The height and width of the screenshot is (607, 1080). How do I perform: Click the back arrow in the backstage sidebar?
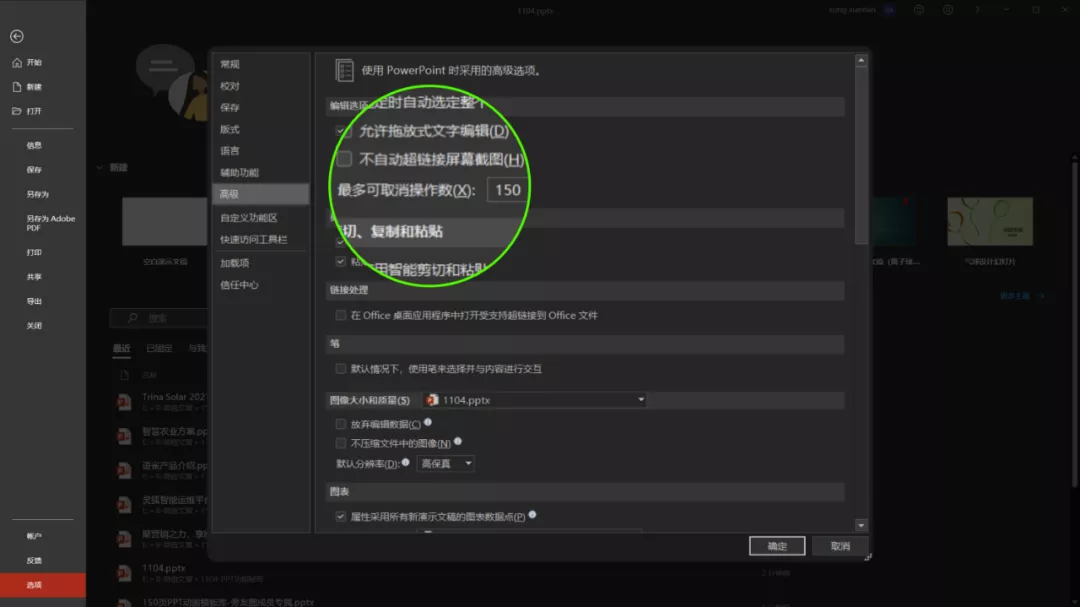click(x=17, y=37)
